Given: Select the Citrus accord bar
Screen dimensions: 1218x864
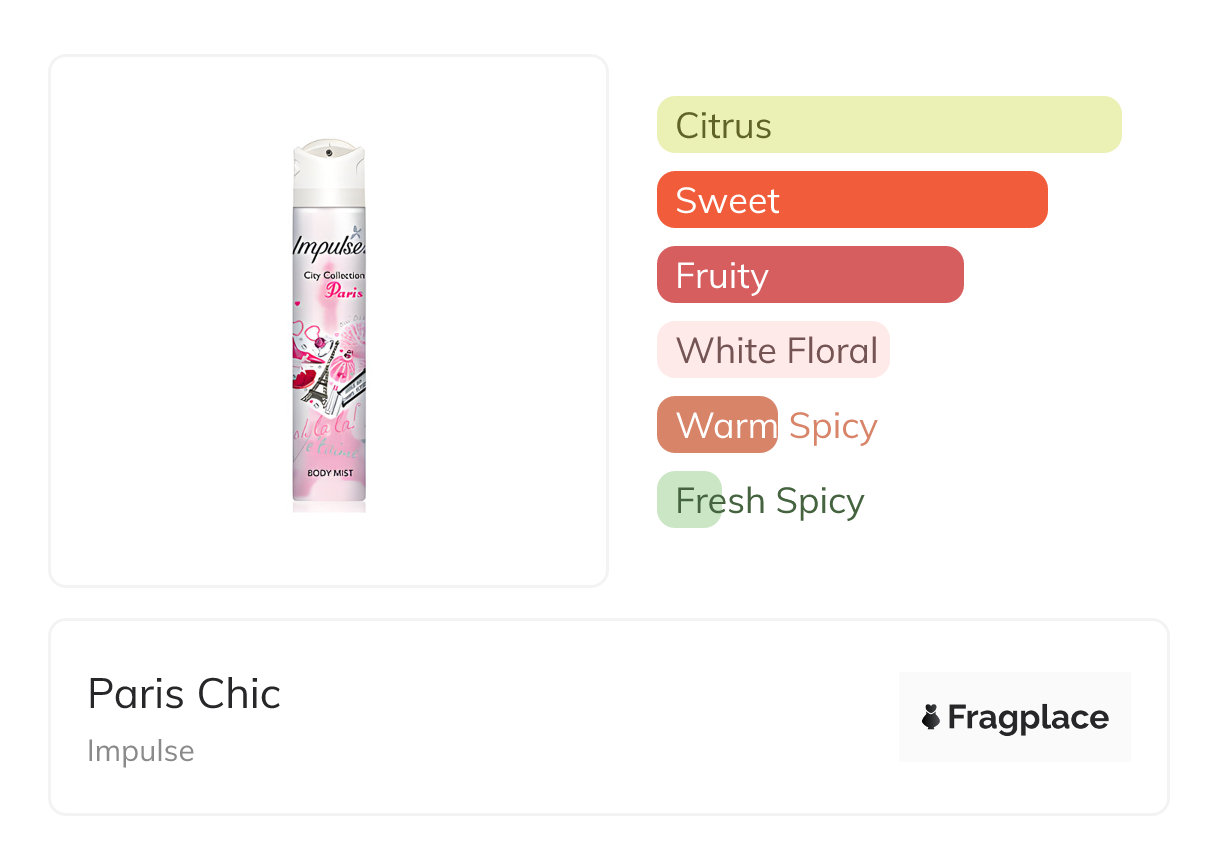Looking at the screenshot, I should (x=889, y=125).
